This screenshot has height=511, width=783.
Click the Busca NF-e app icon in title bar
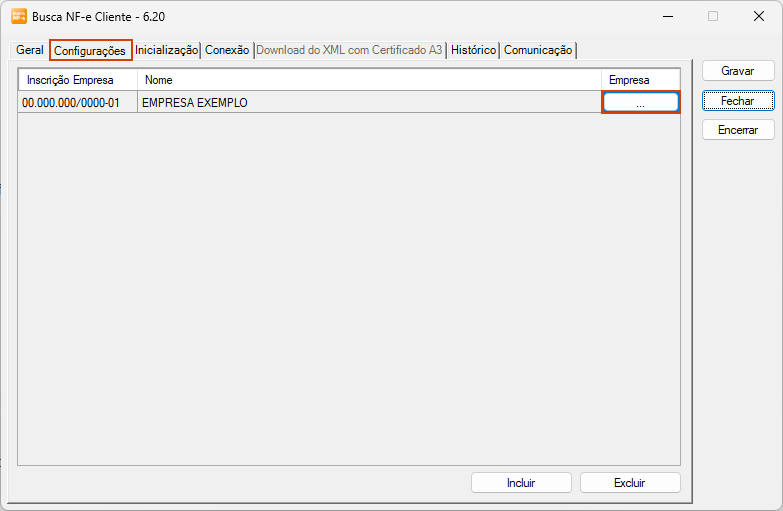click(18, 16)
